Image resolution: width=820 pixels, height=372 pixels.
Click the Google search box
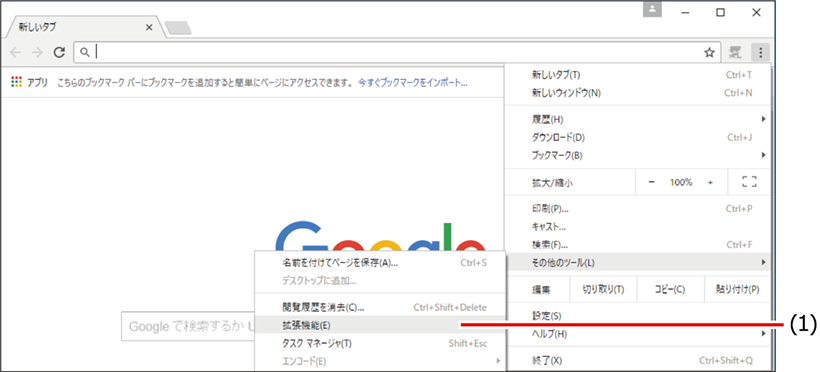(187, 326)
